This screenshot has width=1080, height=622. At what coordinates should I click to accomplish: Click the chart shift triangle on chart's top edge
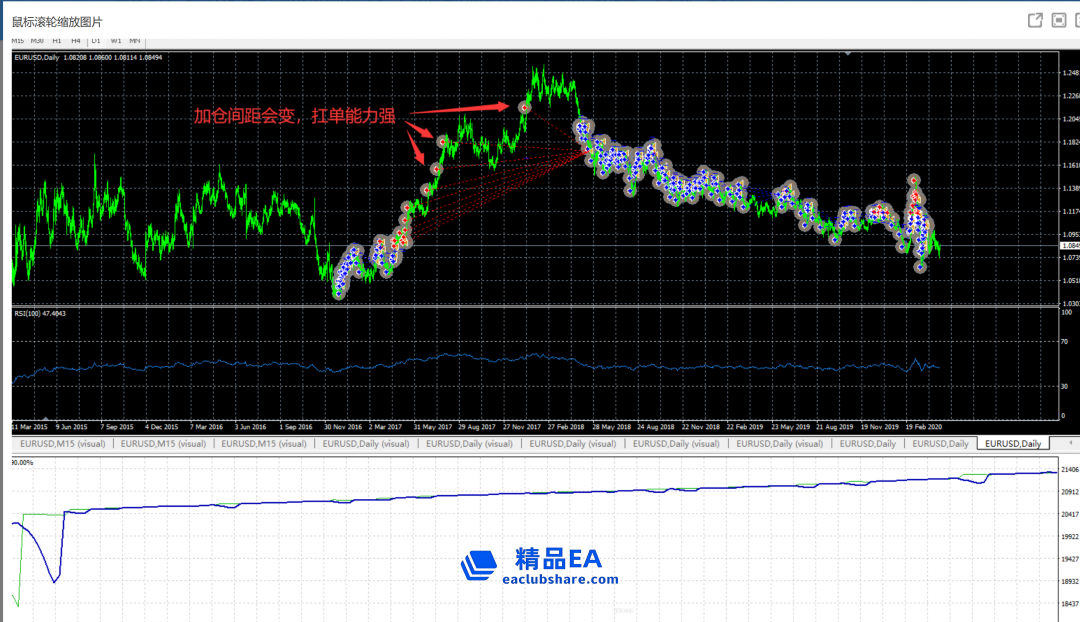click(x=846, y=52)
